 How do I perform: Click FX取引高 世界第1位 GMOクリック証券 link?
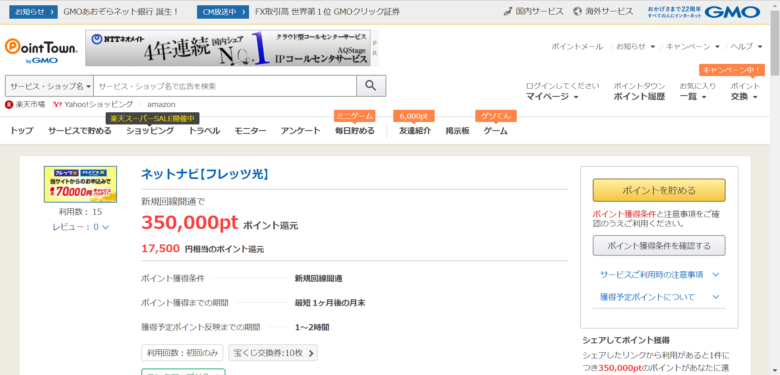(x=327, y=11)
